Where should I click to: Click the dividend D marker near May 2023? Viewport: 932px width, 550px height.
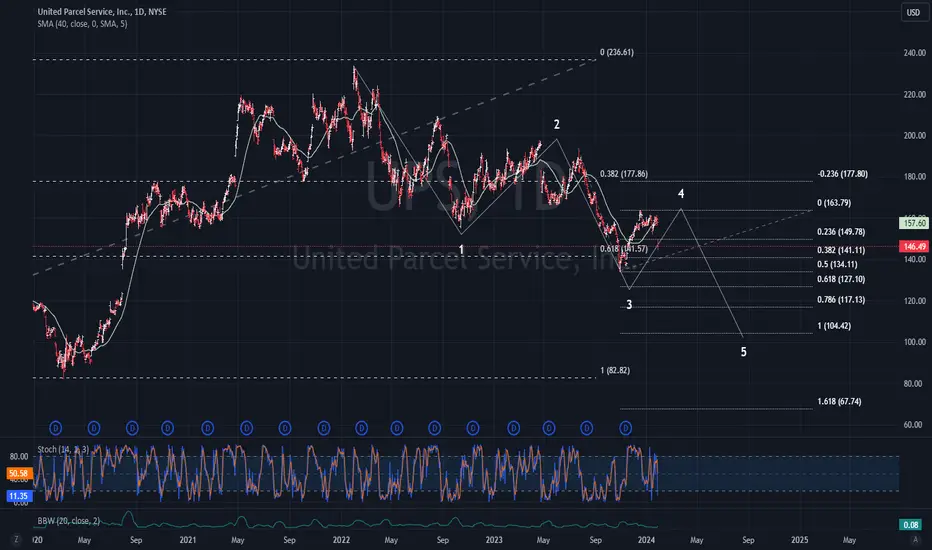coord(549,428)
